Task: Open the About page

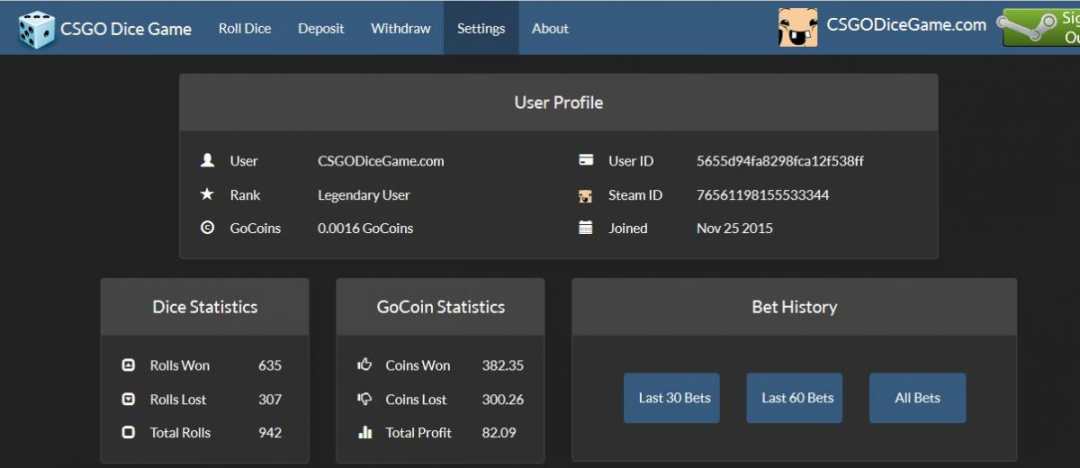Action: tap(550, 28)
